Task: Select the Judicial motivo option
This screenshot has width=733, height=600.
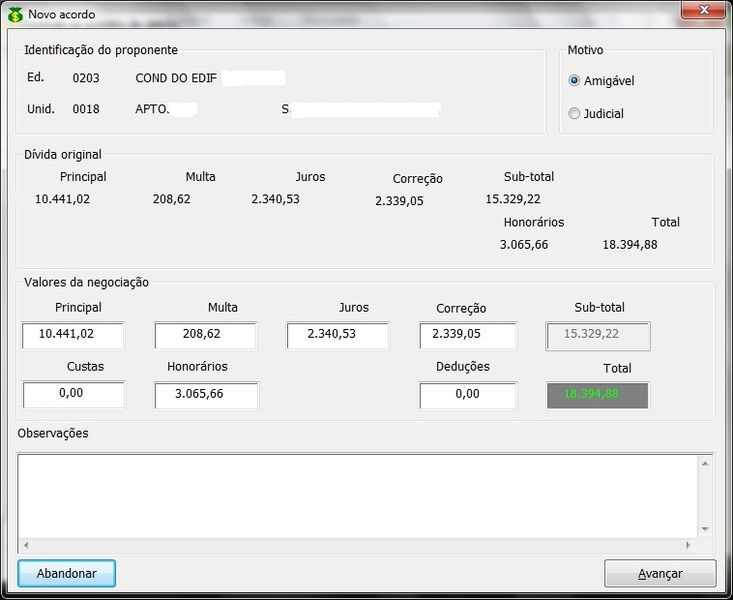Action: tap(574, 114)
